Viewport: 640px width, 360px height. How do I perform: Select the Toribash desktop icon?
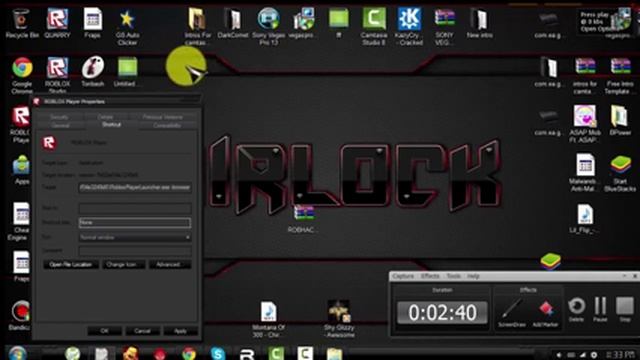pos(93,71)
